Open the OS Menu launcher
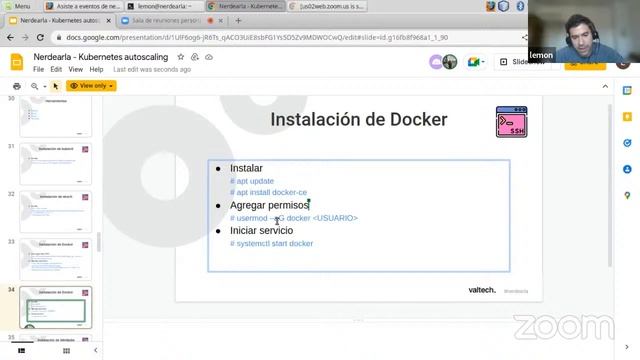This screenshot has height=360, width=640. (17, 6)
